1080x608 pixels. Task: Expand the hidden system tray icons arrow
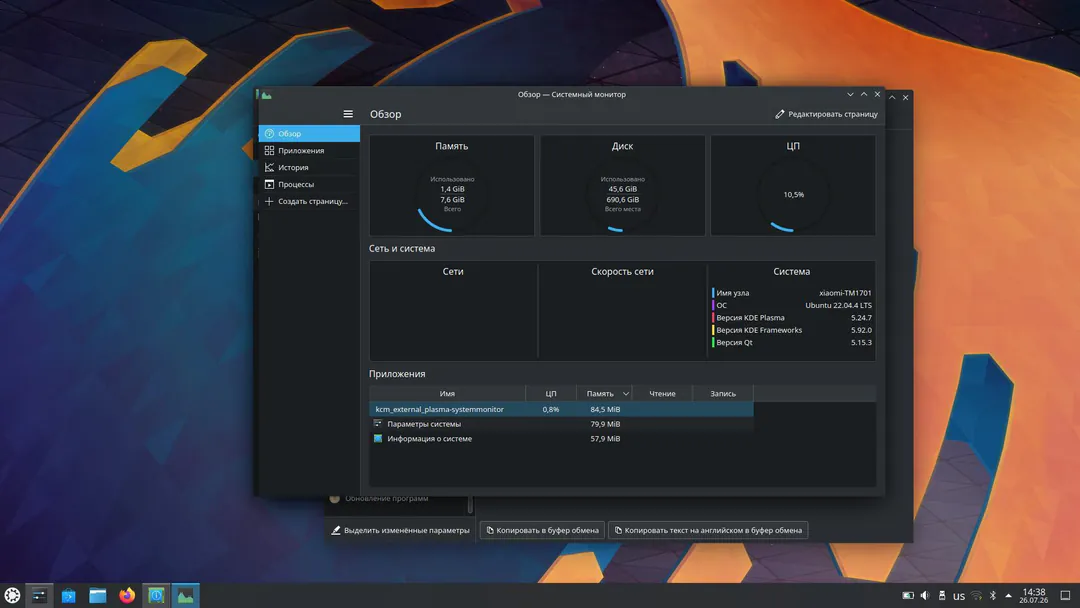[1008, 595]
